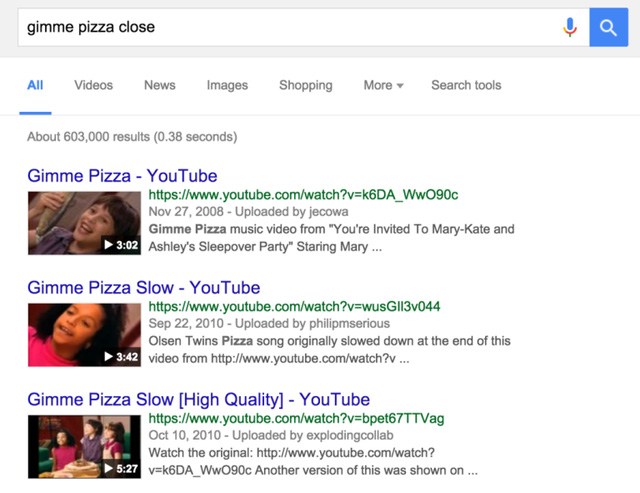This screenshot has height=493, width=640.
Task: Open the 'Gimme Pizza - YouTube' result link
Action: coord(122,176)
